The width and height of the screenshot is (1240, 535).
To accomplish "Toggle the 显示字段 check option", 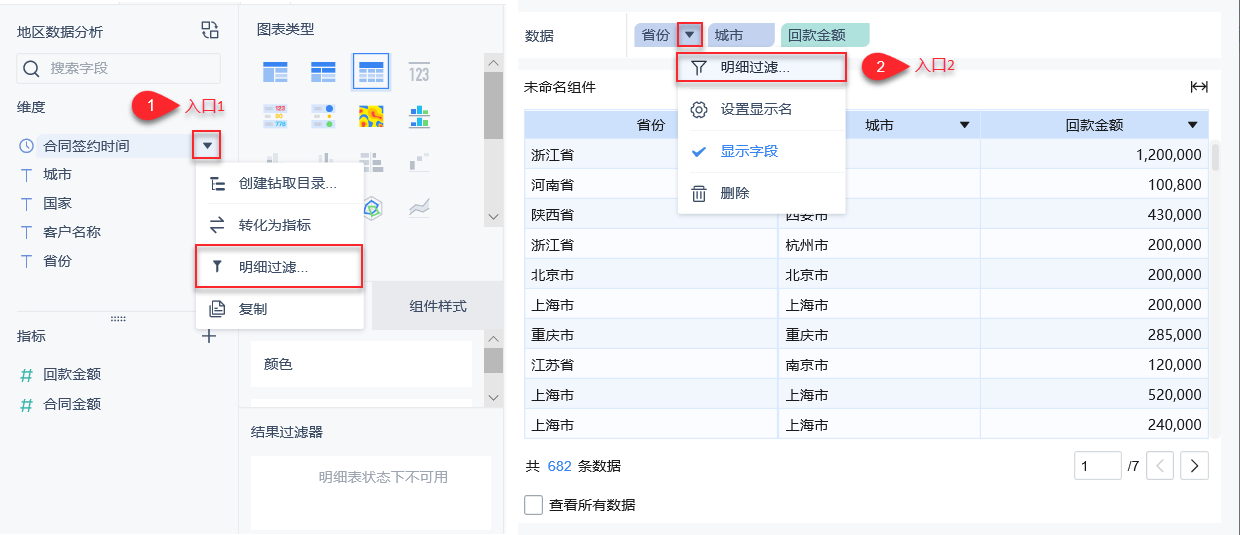I will click(x=749, y=152).
